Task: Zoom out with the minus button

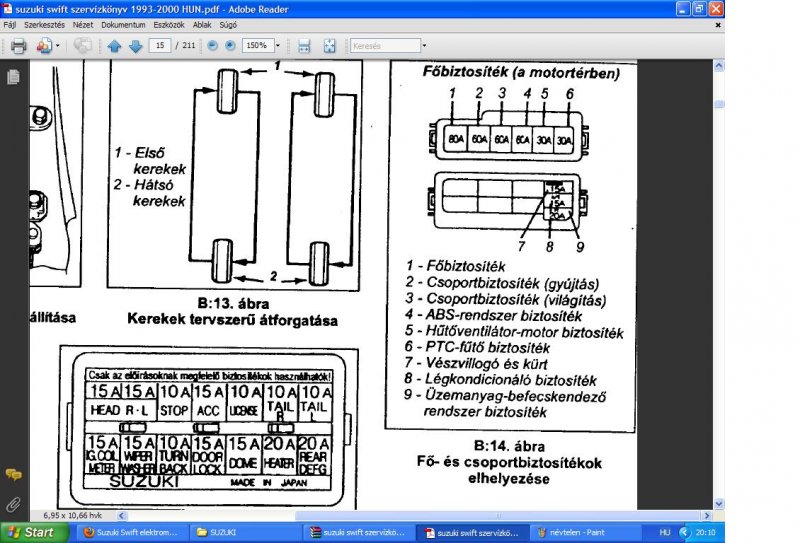Action: point(213,45)
